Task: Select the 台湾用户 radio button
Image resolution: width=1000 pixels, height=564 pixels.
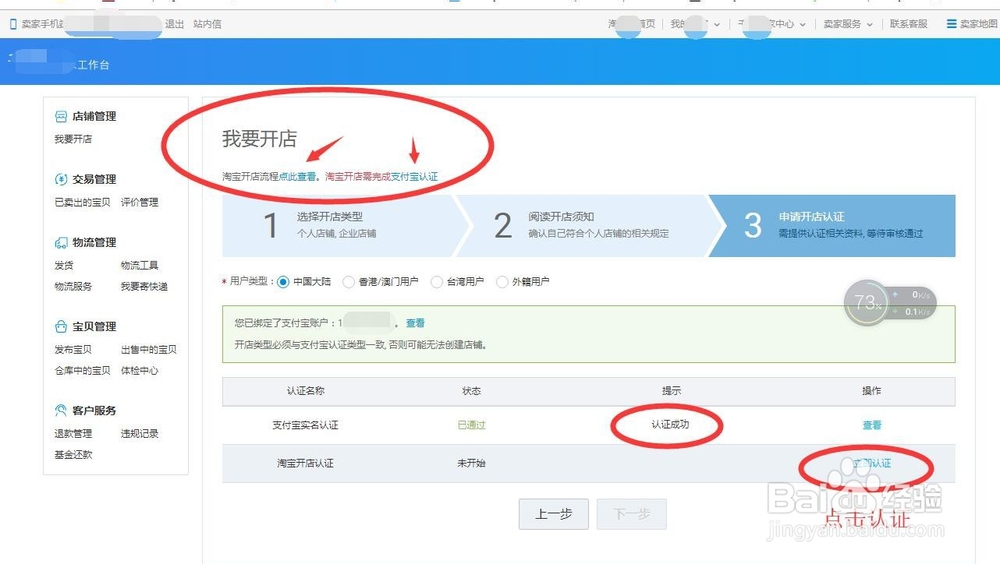Action: coord(437,282)
